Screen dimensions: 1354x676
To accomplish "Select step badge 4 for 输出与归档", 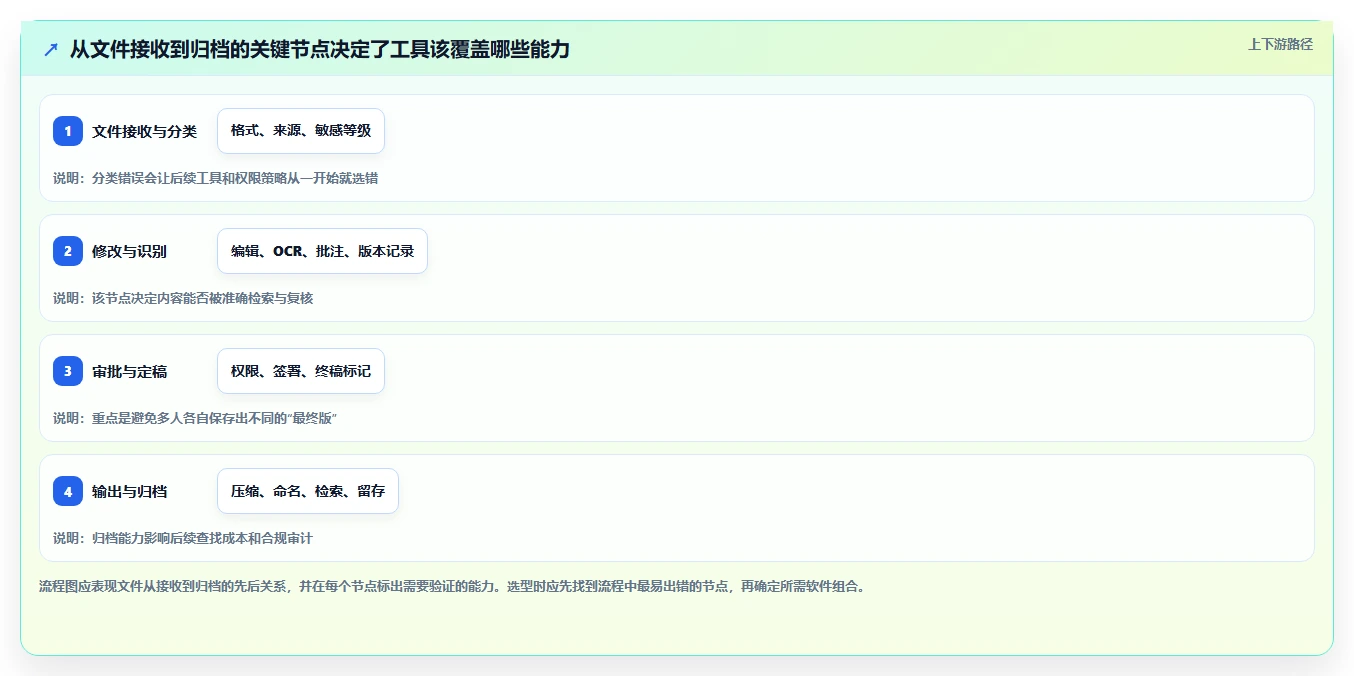I will 68,491.
